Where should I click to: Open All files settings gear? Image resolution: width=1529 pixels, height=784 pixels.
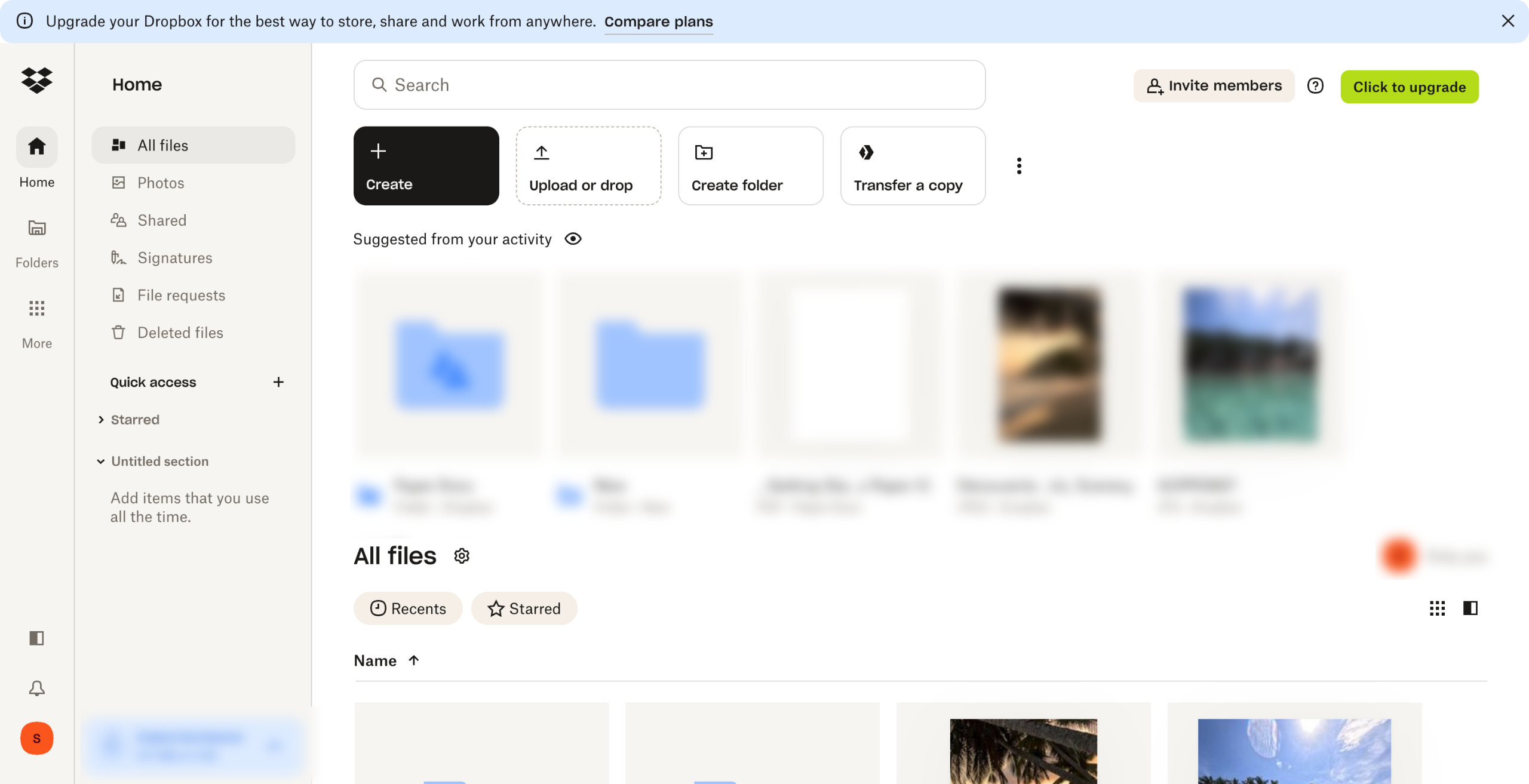(462, 556)
